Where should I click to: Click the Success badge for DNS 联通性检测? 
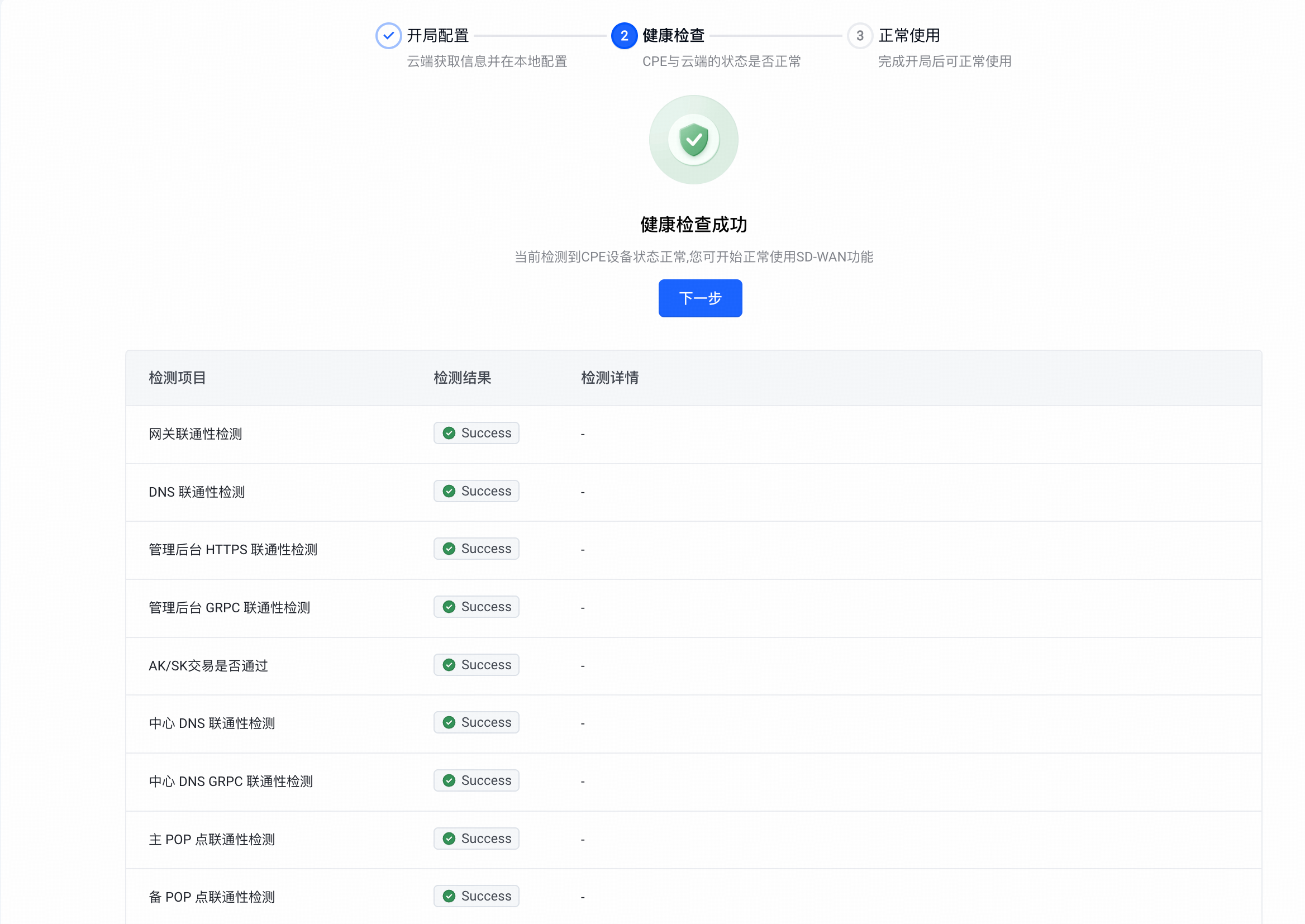[x=476, y=491]
